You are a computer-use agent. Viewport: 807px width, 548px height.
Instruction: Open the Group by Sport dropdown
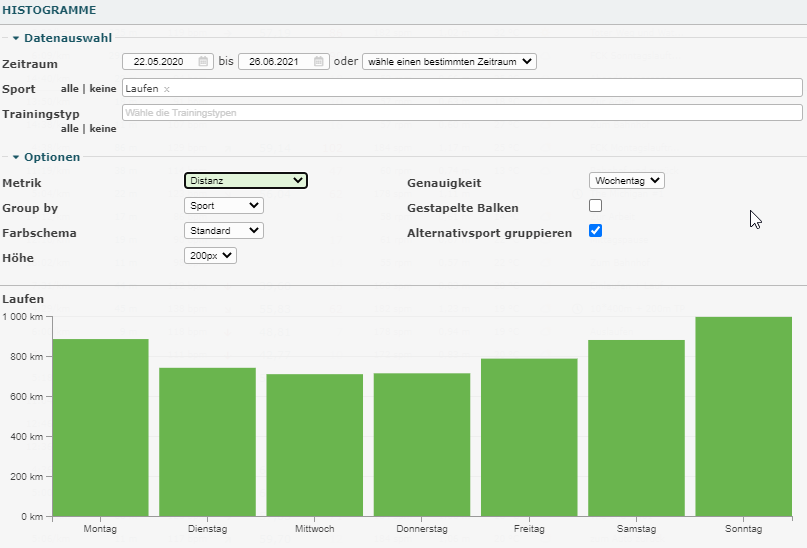[224, 206]
